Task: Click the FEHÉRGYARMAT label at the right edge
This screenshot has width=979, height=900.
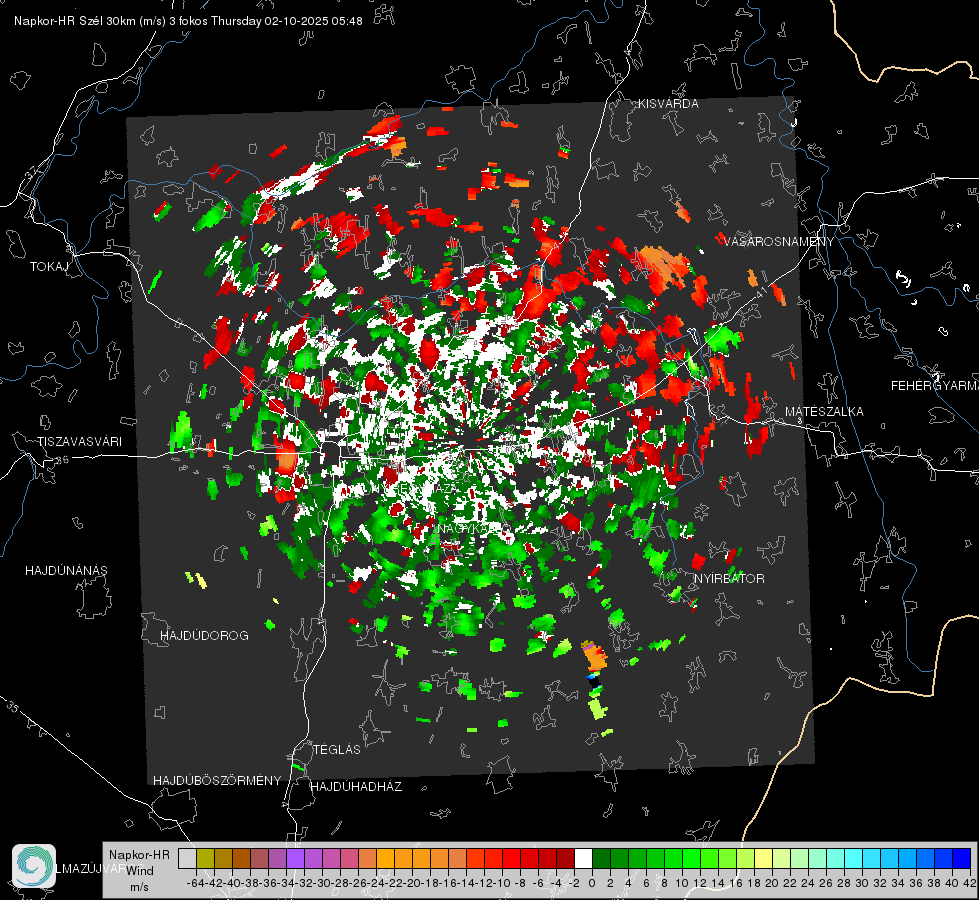Action: 934,386
